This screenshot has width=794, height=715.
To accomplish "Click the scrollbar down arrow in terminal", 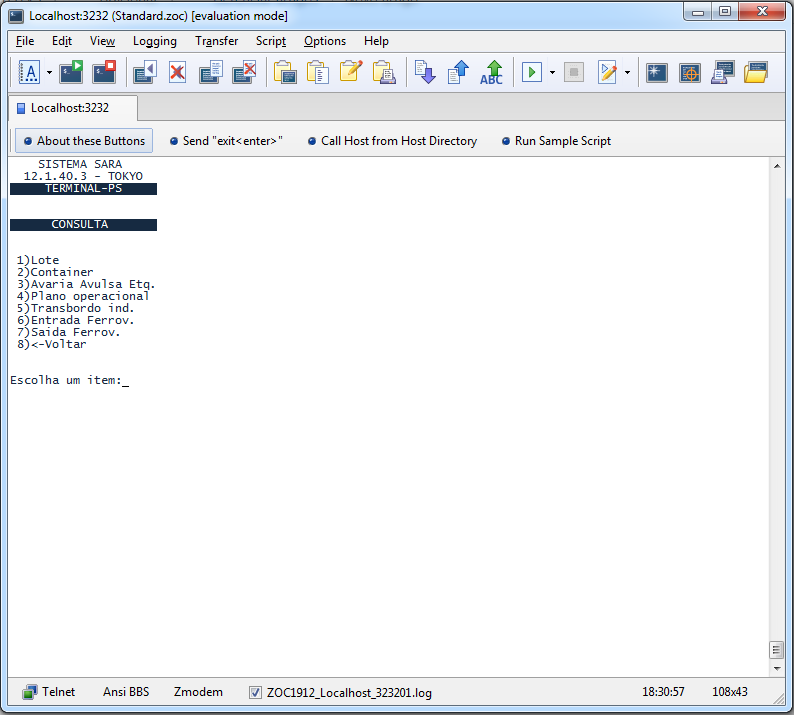I will [777, 669].
